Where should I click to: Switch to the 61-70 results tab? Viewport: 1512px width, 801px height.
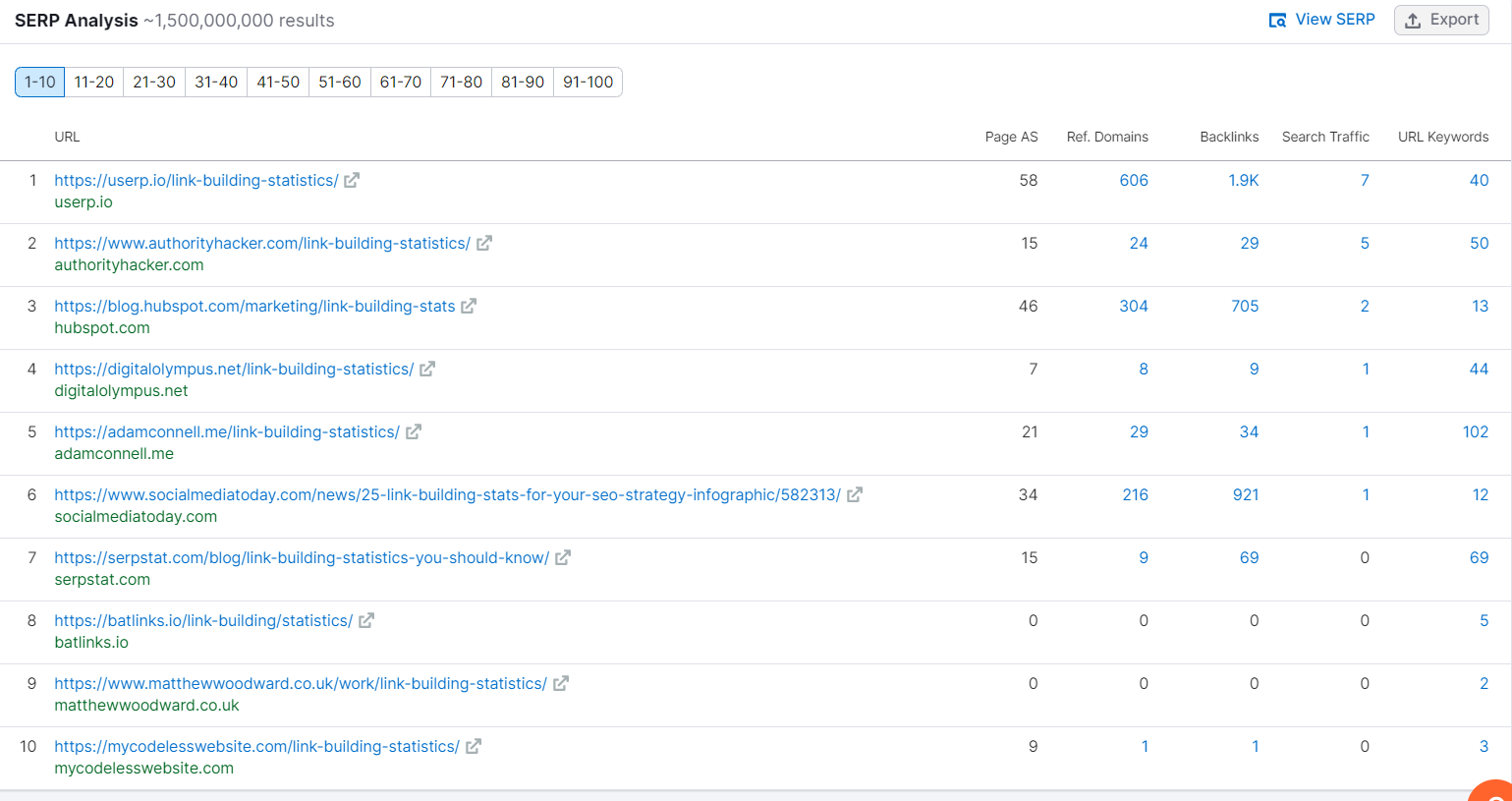pos(401,82)
